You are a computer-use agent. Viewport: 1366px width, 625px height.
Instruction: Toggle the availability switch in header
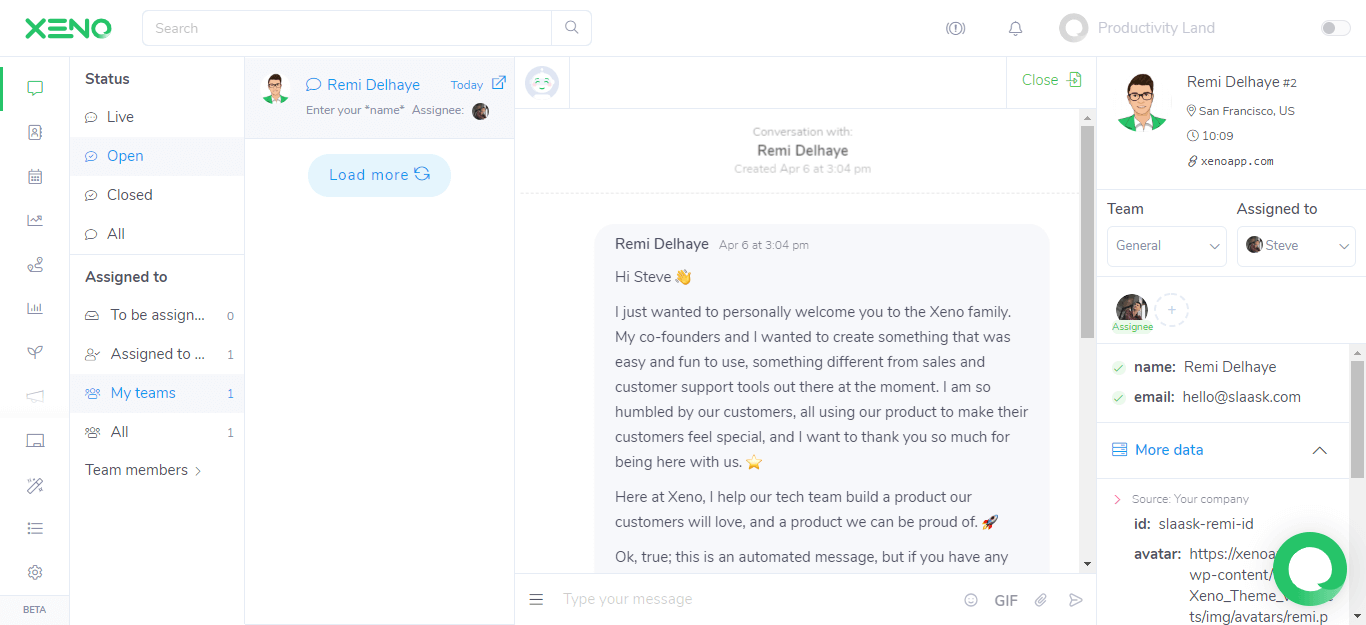[1335, 28]
